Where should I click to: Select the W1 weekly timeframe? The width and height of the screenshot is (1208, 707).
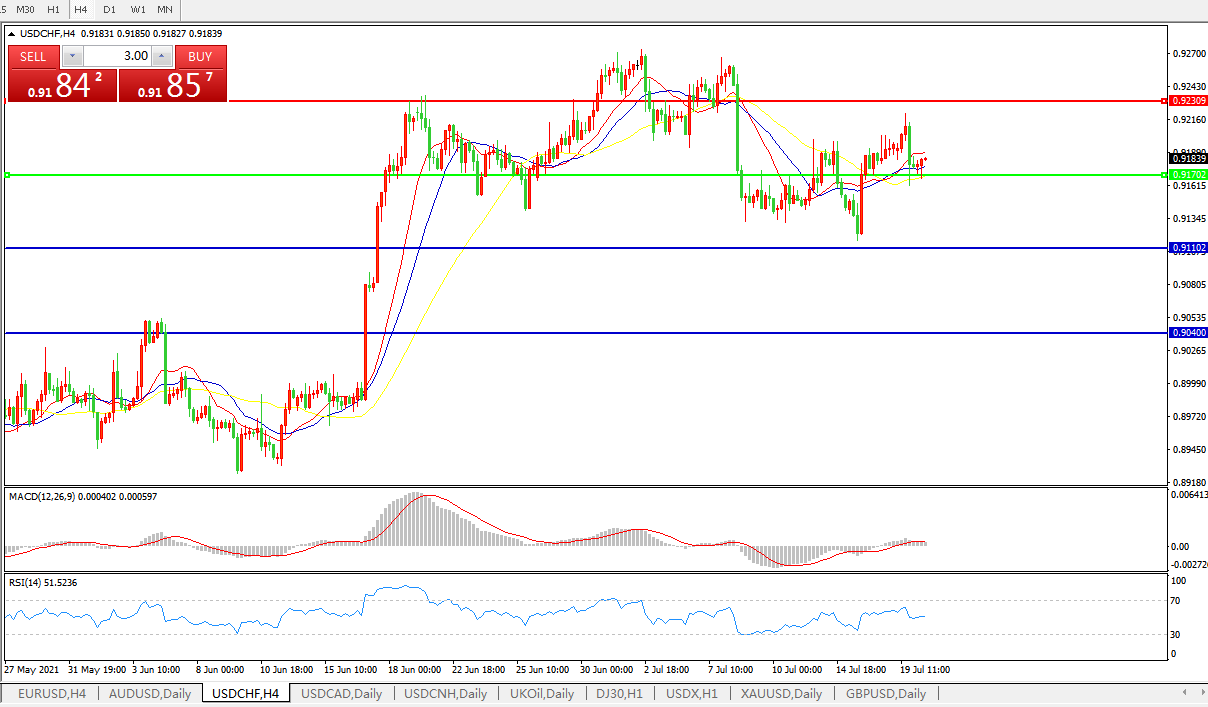pyautogui.click(x=138, y=9)
